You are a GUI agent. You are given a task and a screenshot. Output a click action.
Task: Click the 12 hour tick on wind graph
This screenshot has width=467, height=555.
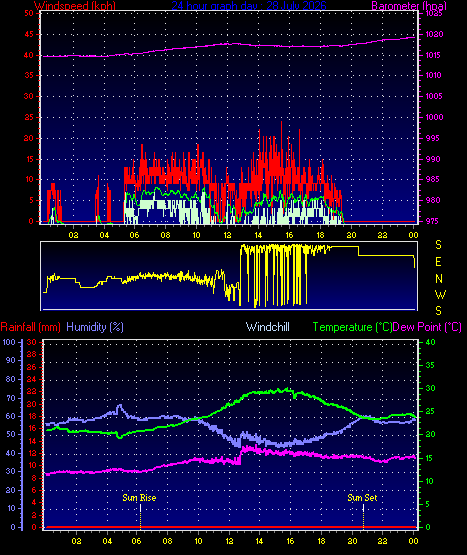click(x=227, y=235)
